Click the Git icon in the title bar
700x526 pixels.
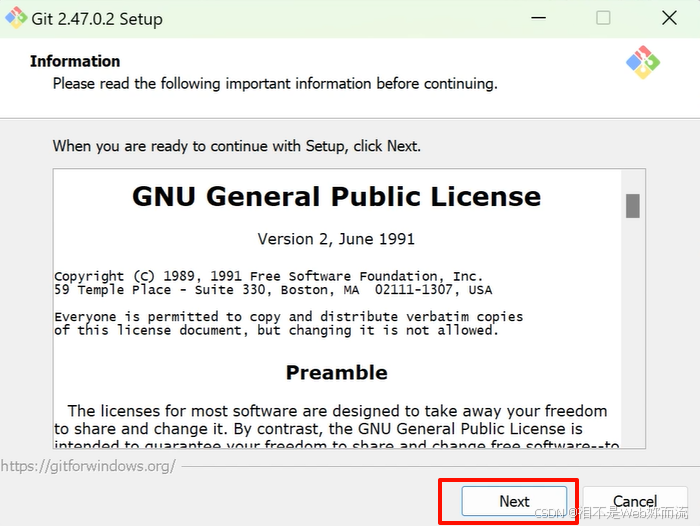(x=16, y=18)
